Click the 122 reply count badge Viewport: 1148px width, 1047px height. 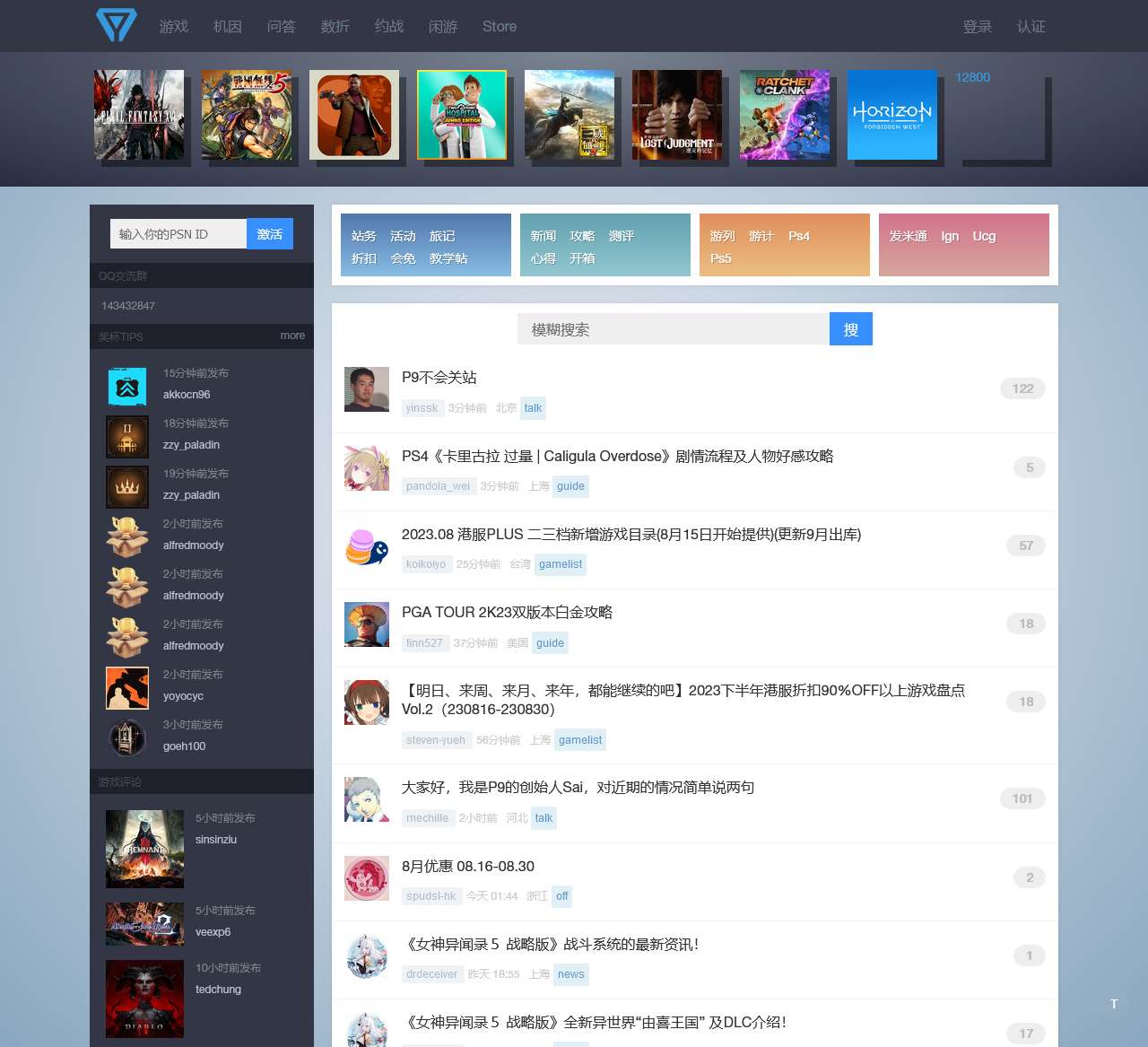[x=1022, y=388]
